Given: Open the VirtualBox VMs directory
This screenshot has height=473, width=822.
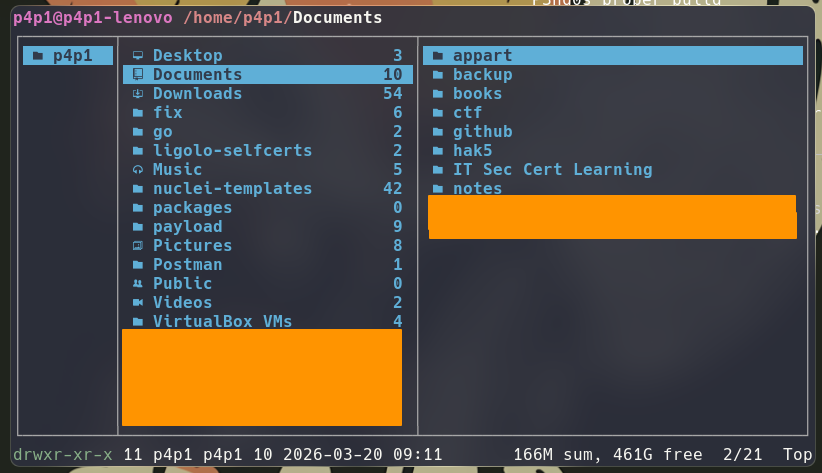Looking at the screenshot, I should pos(222,322).
